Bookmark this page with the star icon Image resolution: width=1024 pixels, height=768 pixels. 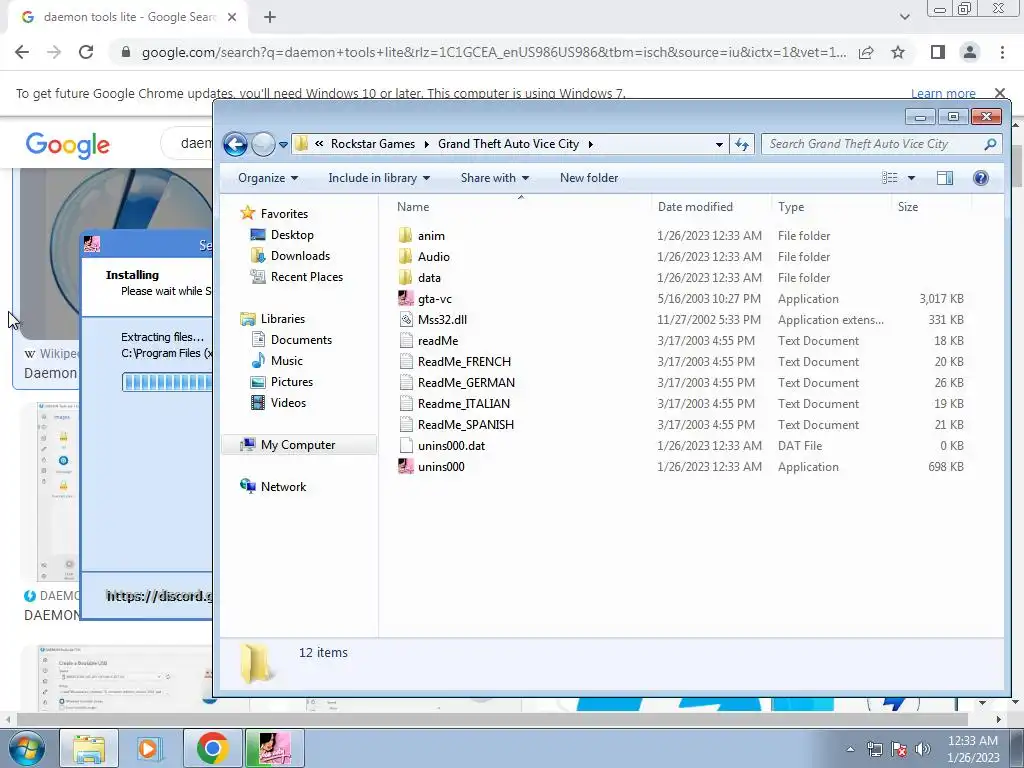(898, 52)
